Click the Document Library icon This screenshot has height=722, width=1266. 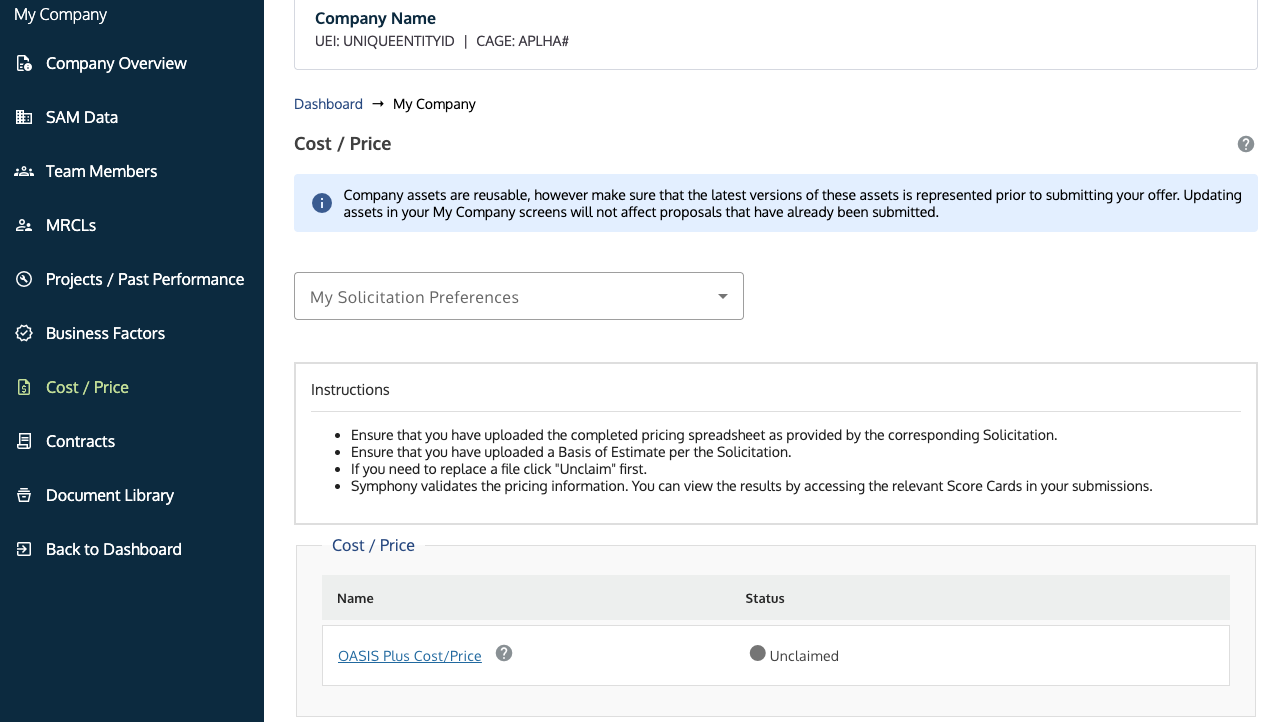point(23,495)
